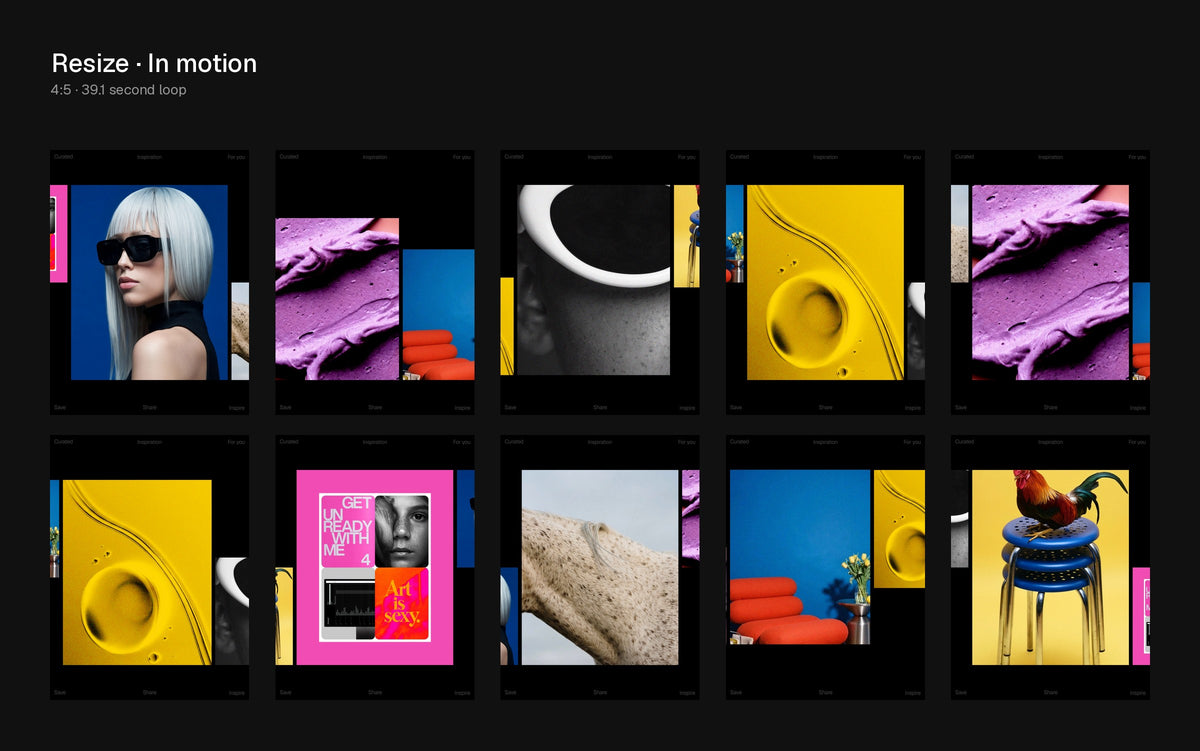The height and width of the screenshot is (751, 1200).
Task: Click Save below the rooster photo
Action: [x=960, y=692]
